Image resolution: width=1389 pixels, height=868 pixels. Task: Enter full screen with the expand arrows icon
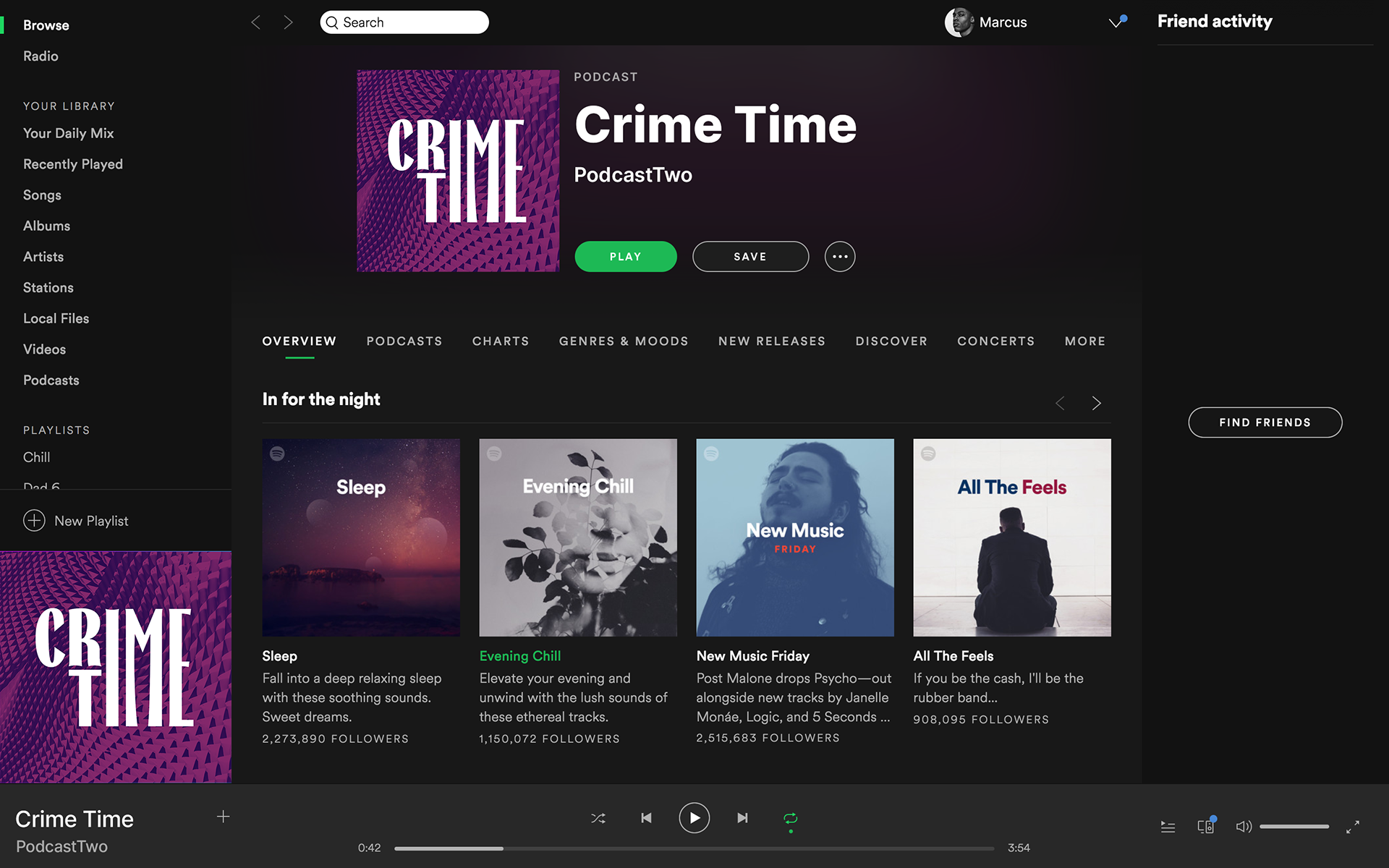pos(1353,827)
